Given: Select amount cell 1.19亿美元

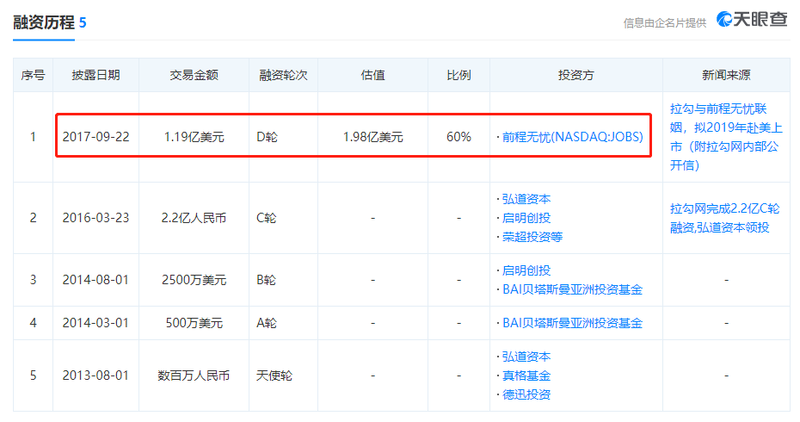Looking at the screenshot, I should (x=194, y=137).
